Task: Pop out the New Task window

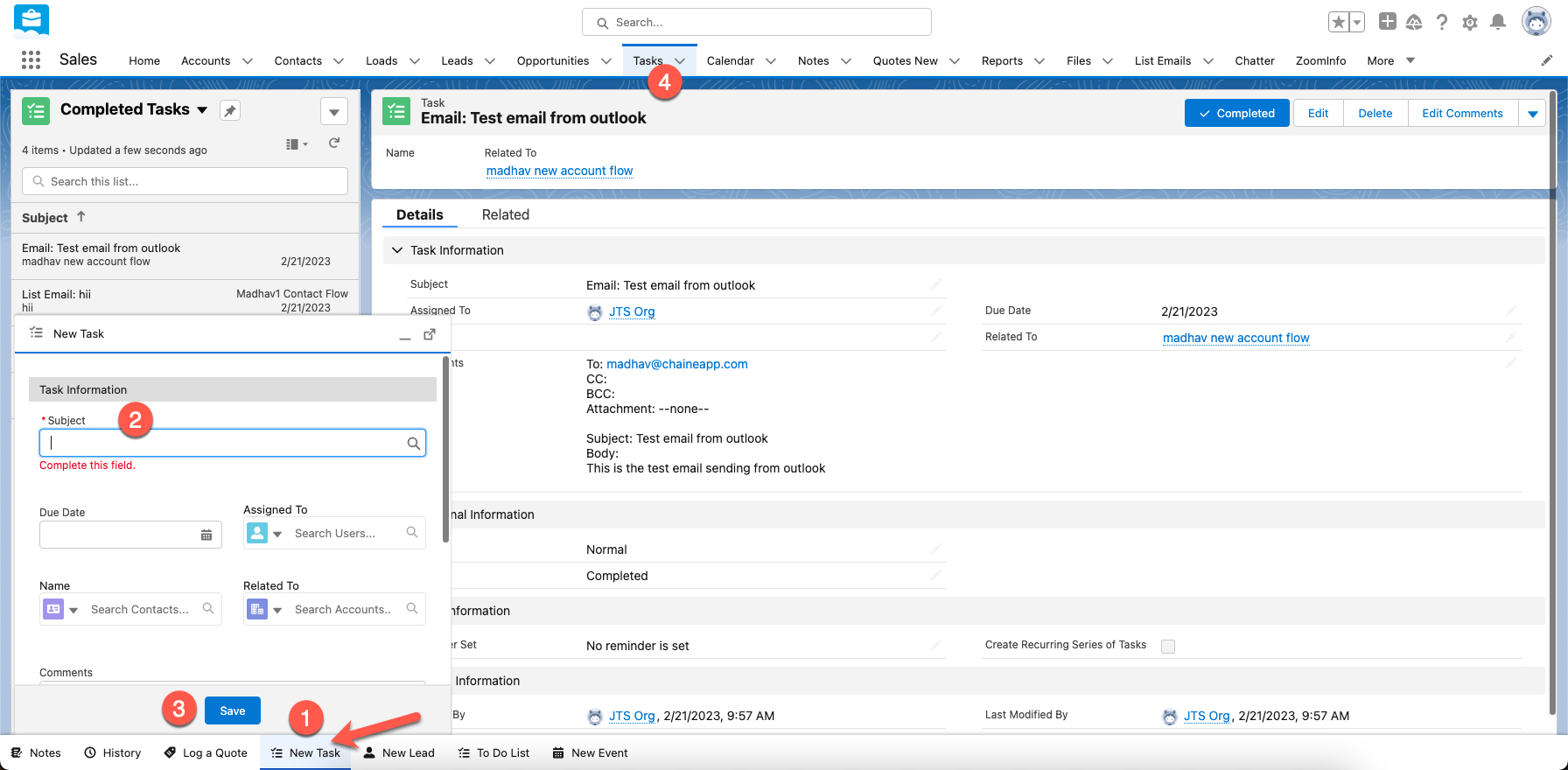Action: pos(430,334)
